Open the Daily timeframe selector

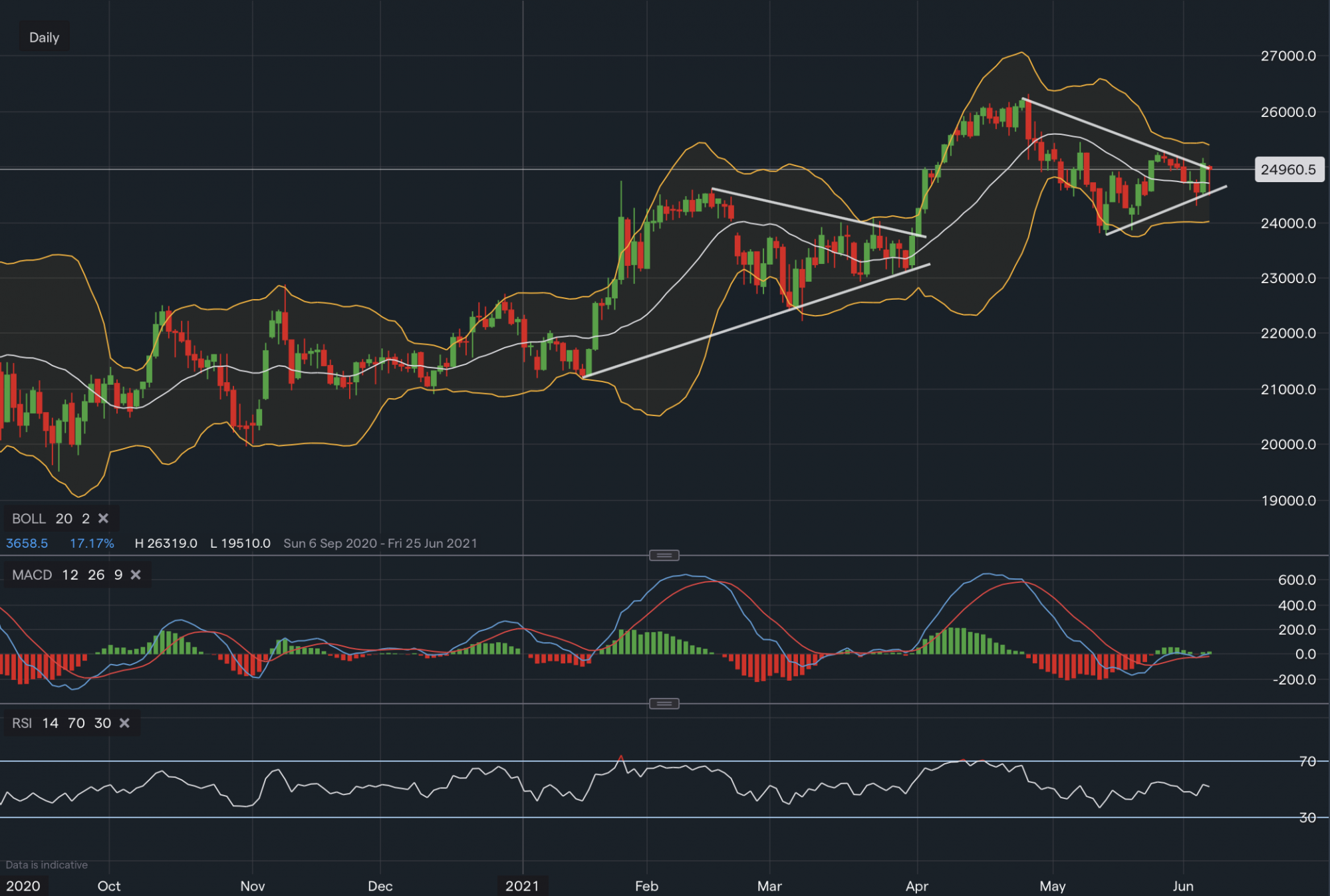[x=44, y=38]
